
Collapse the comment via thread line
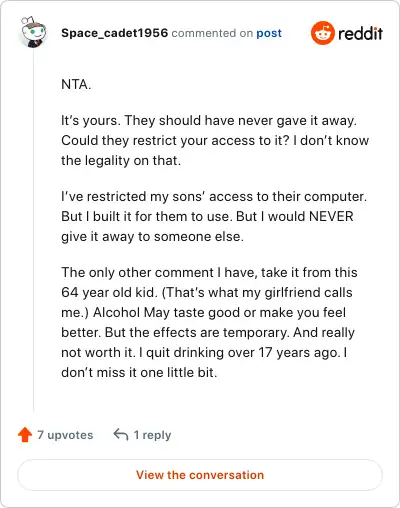[34, 230]
